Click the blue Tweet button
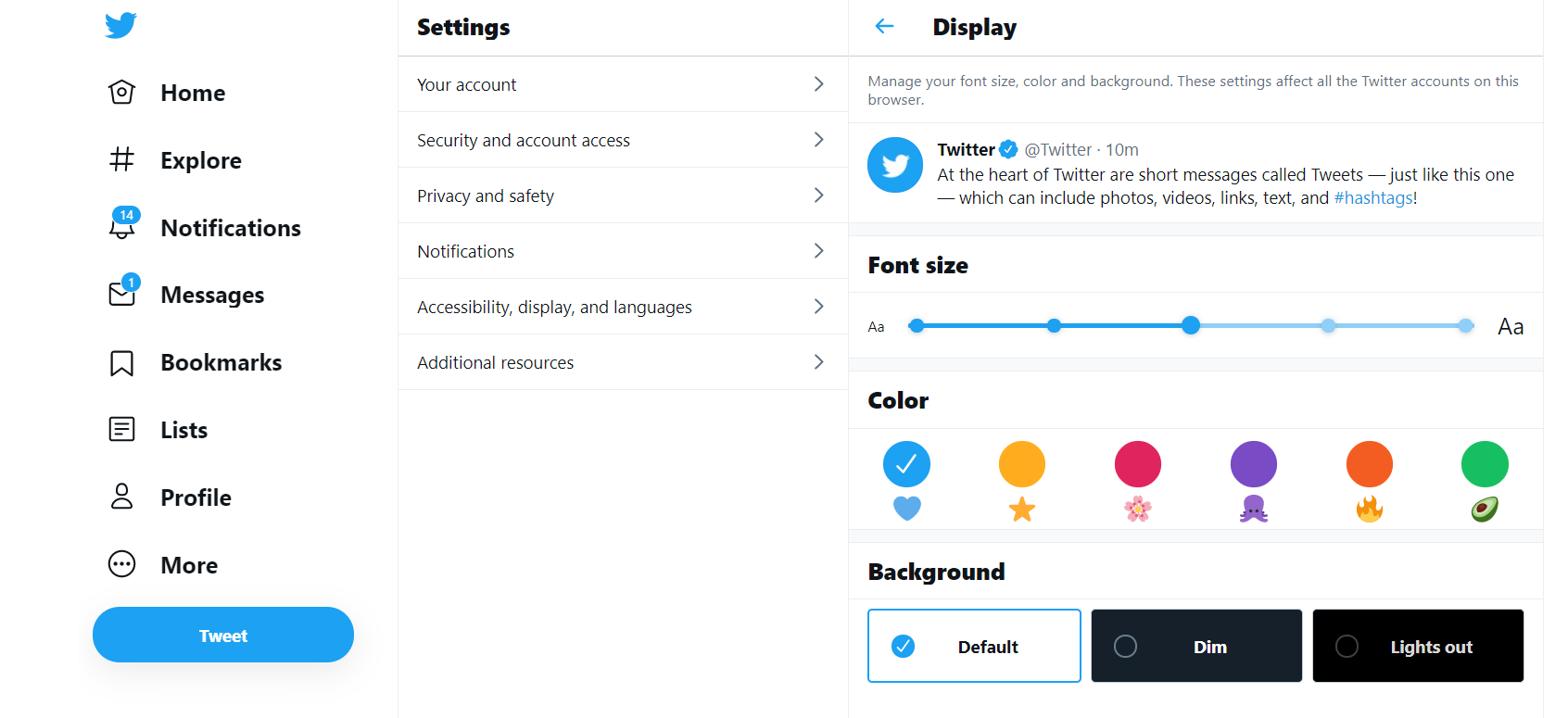 (x=223, y=635)
